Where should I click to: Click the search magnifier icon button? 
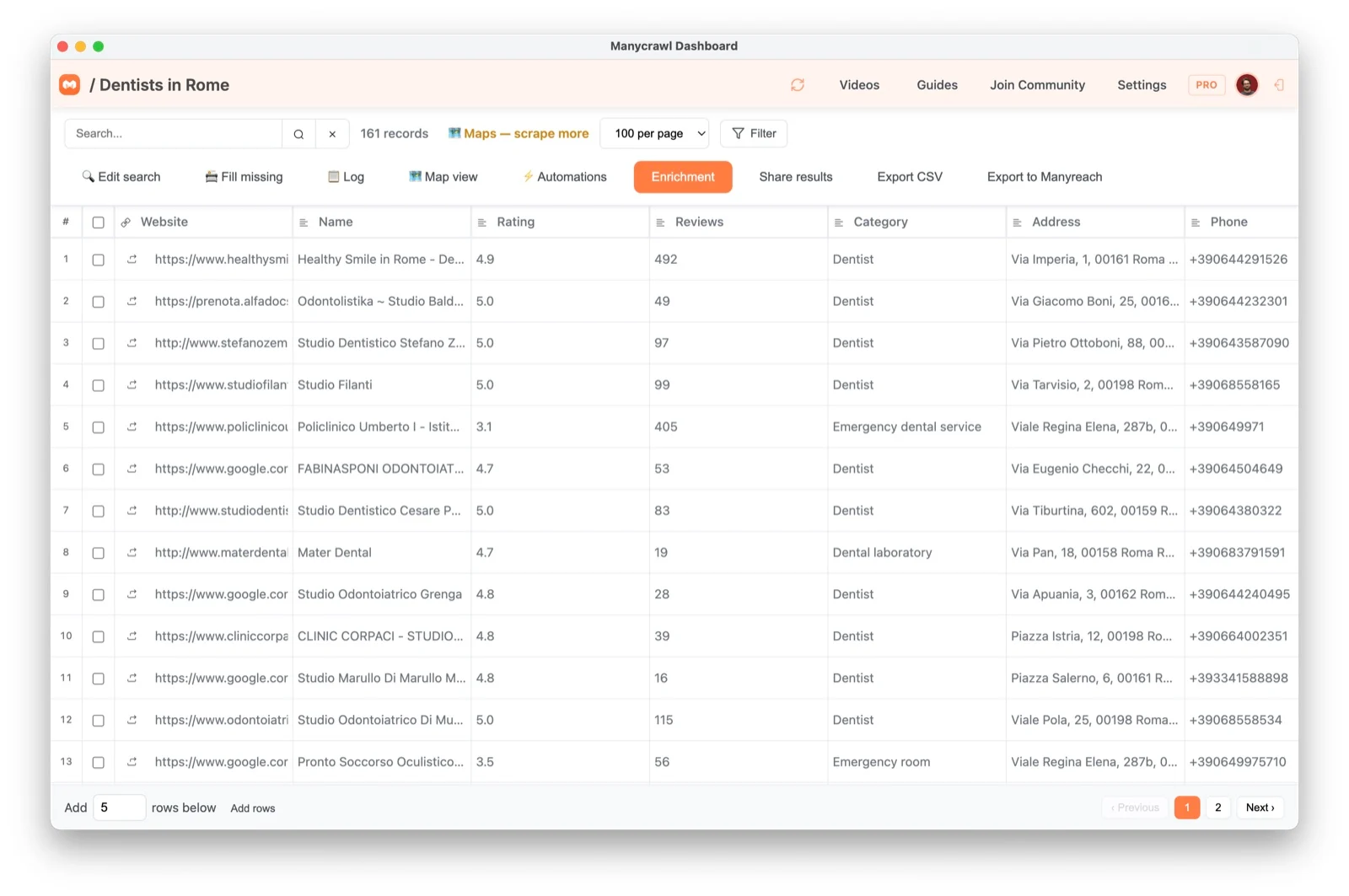pos(298,134)
